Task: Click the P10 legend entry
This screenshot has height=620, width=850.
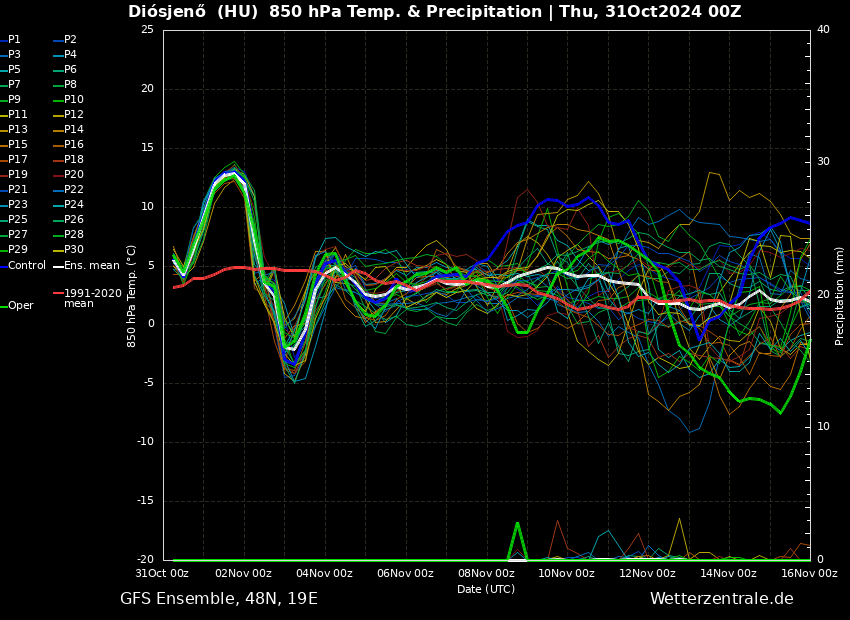Action: [74, 100]
